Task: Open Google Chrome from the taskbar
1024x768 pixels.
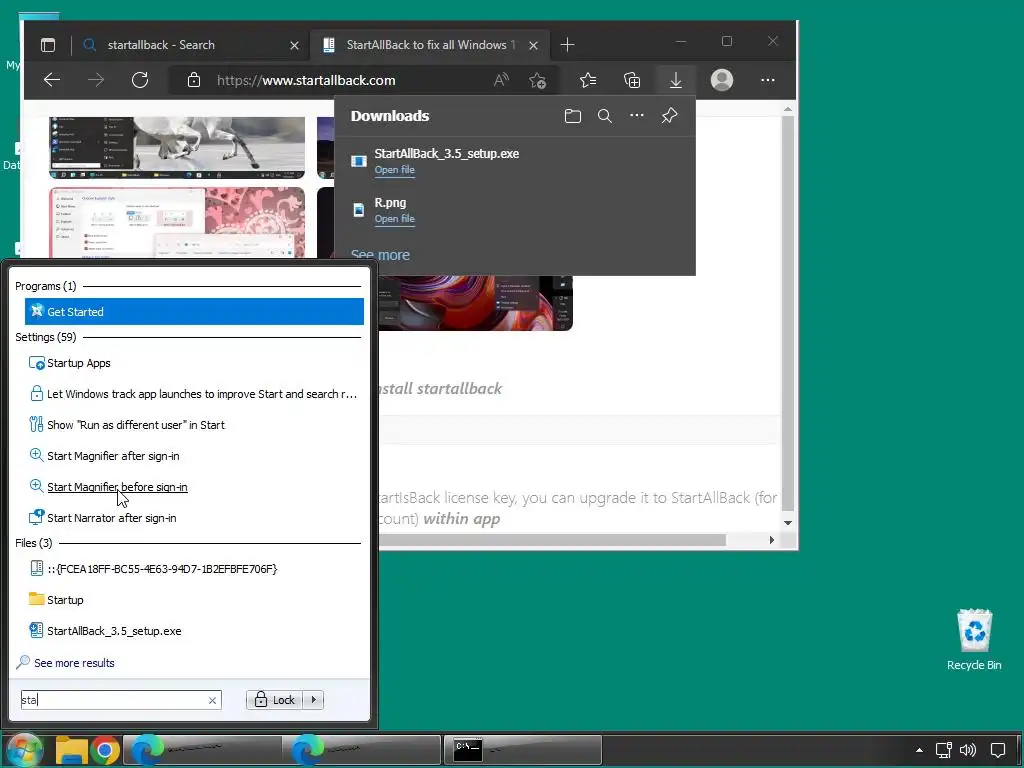Action: pyautogui.click(x=104, y=750)
